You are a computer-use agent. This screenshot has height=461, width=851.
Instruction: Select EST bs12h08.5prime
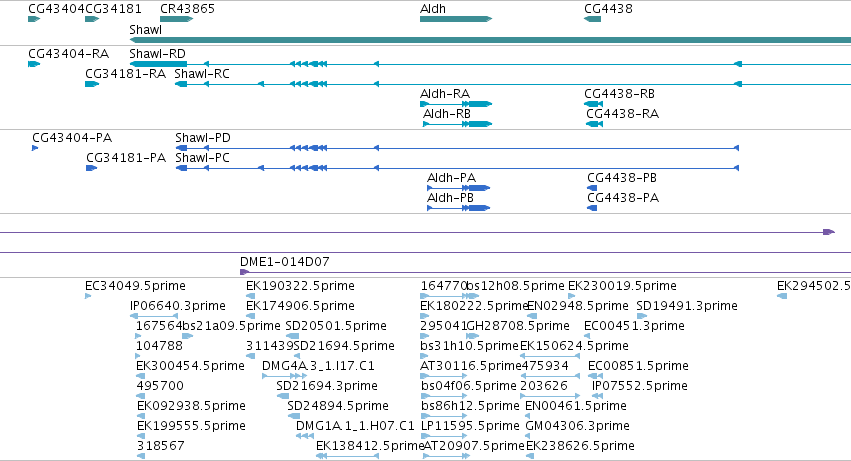[516, 286]
